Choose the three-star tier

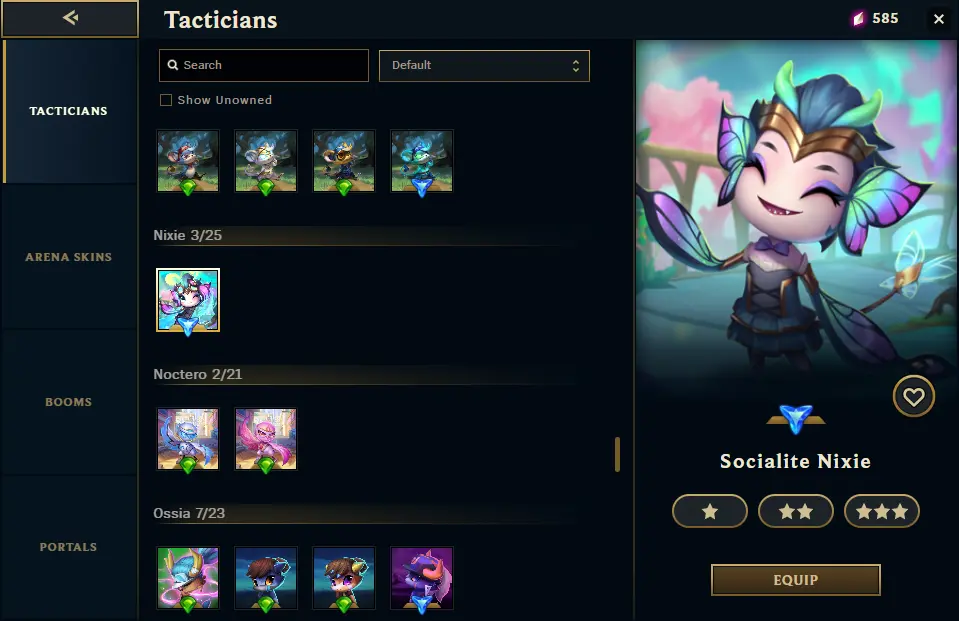882,512
